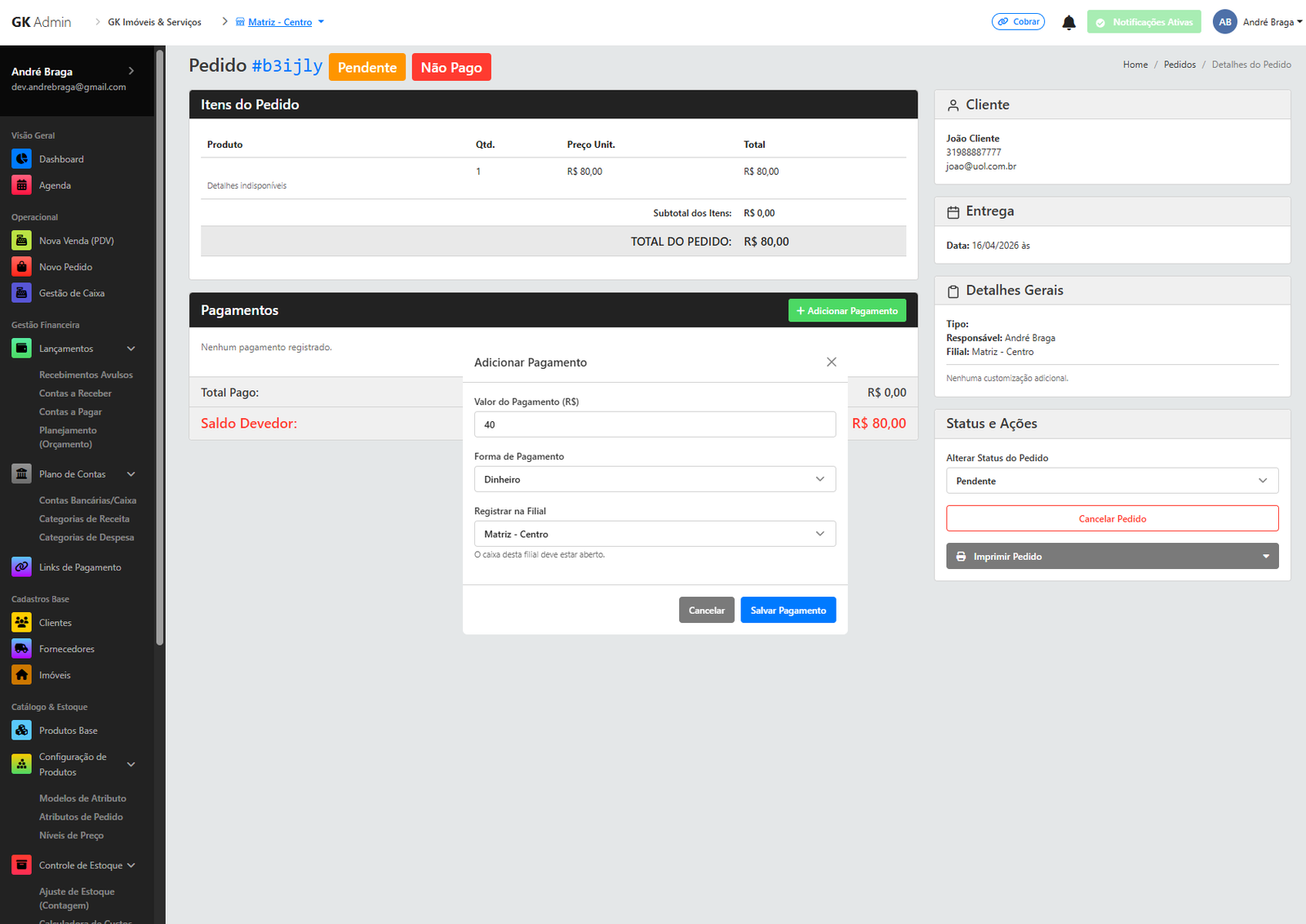Image resolution: width=1306 pixels, height=924 pixels.
Task: Open Dashboard via its sidebar icon
Action: point(22,159)
